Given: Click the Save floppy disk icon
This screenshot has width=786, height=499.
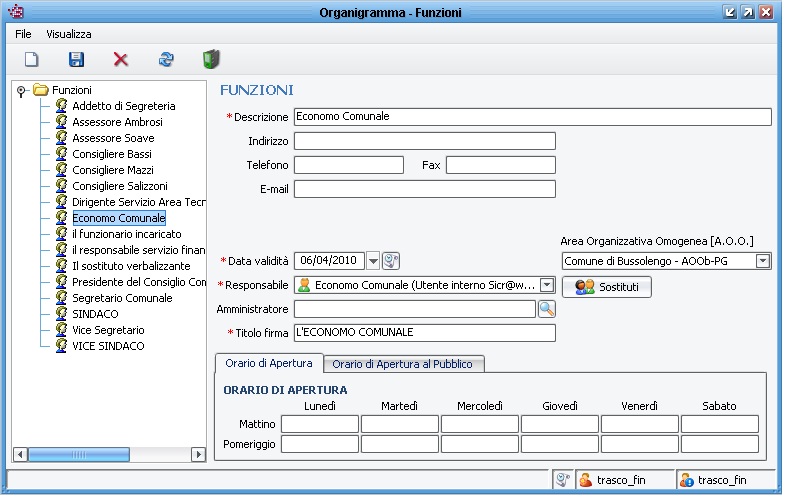Looking at the screenshot, I should 76,60.
